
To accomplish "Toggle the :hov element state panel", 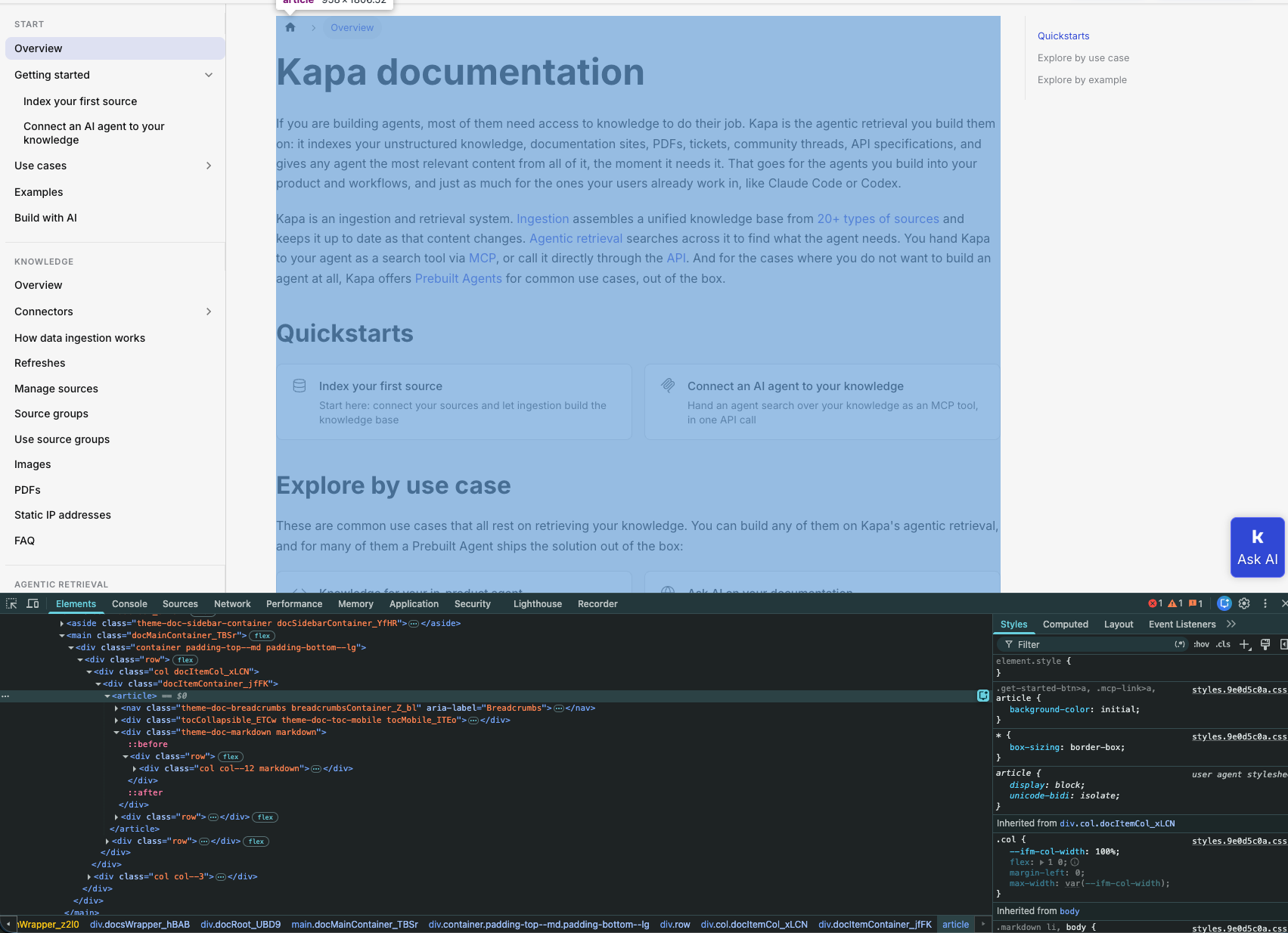I will click(1201, 644).
